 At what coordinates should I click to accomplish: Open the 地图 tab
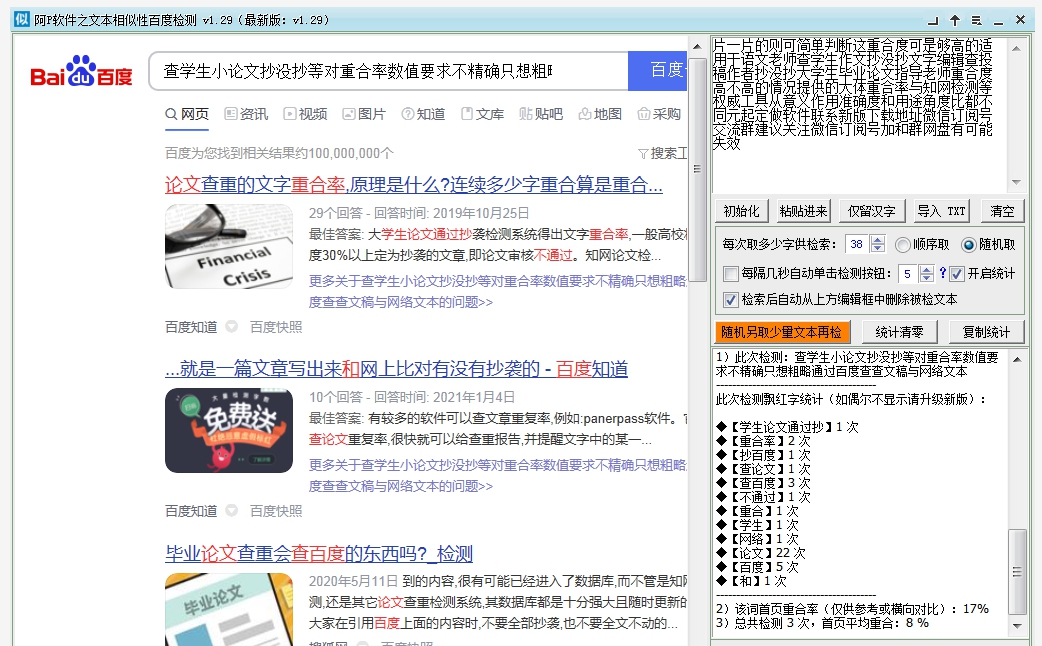[600, 114]
